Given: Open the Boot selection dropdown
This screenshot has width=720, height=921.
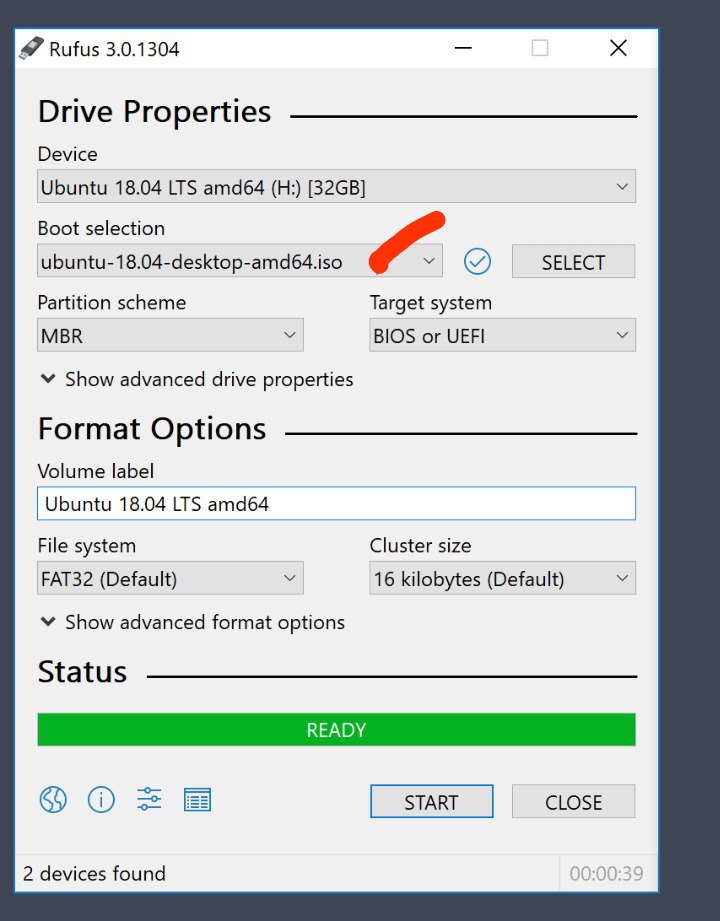Looking at the screenshot, I should coord(240,261).
